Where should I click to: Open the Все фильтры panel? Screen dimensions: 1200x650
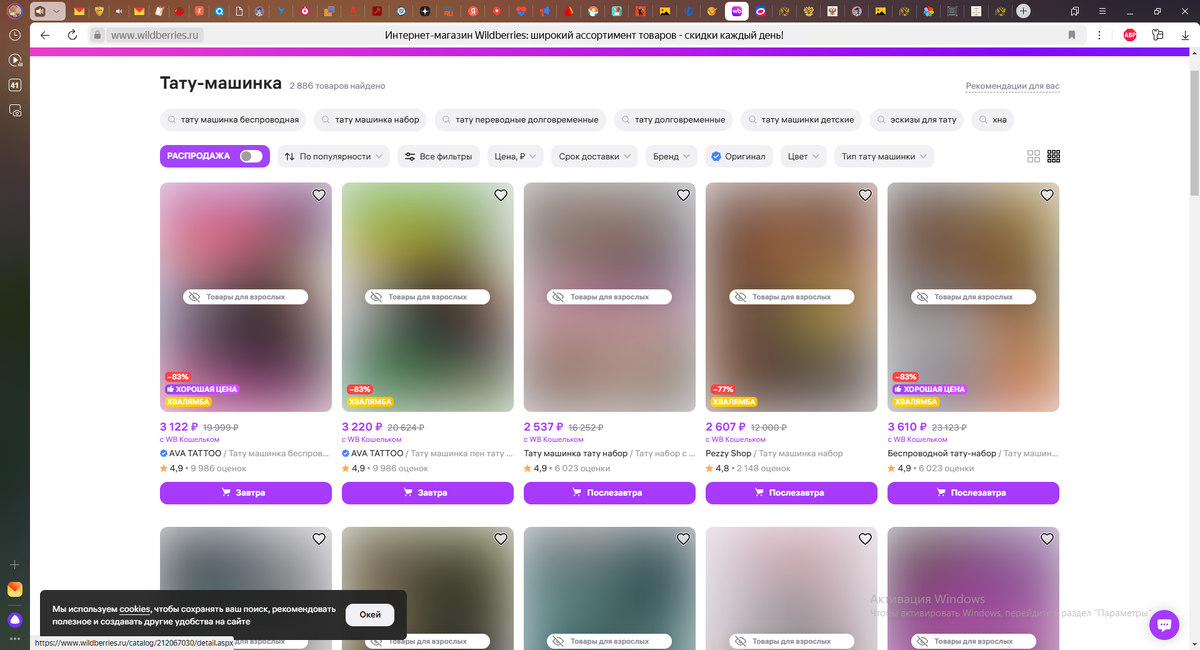point(439,156)
